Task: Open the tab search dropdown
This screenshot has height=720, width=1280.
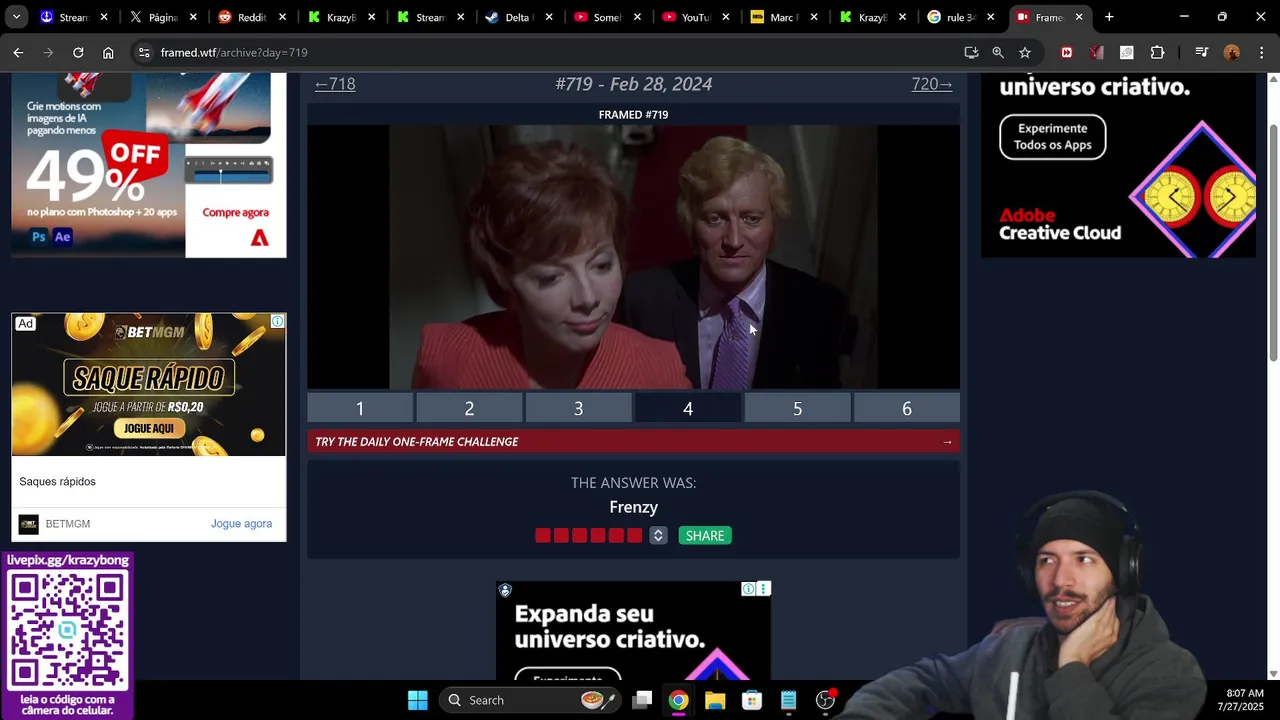Action: [x=16, y=17]
